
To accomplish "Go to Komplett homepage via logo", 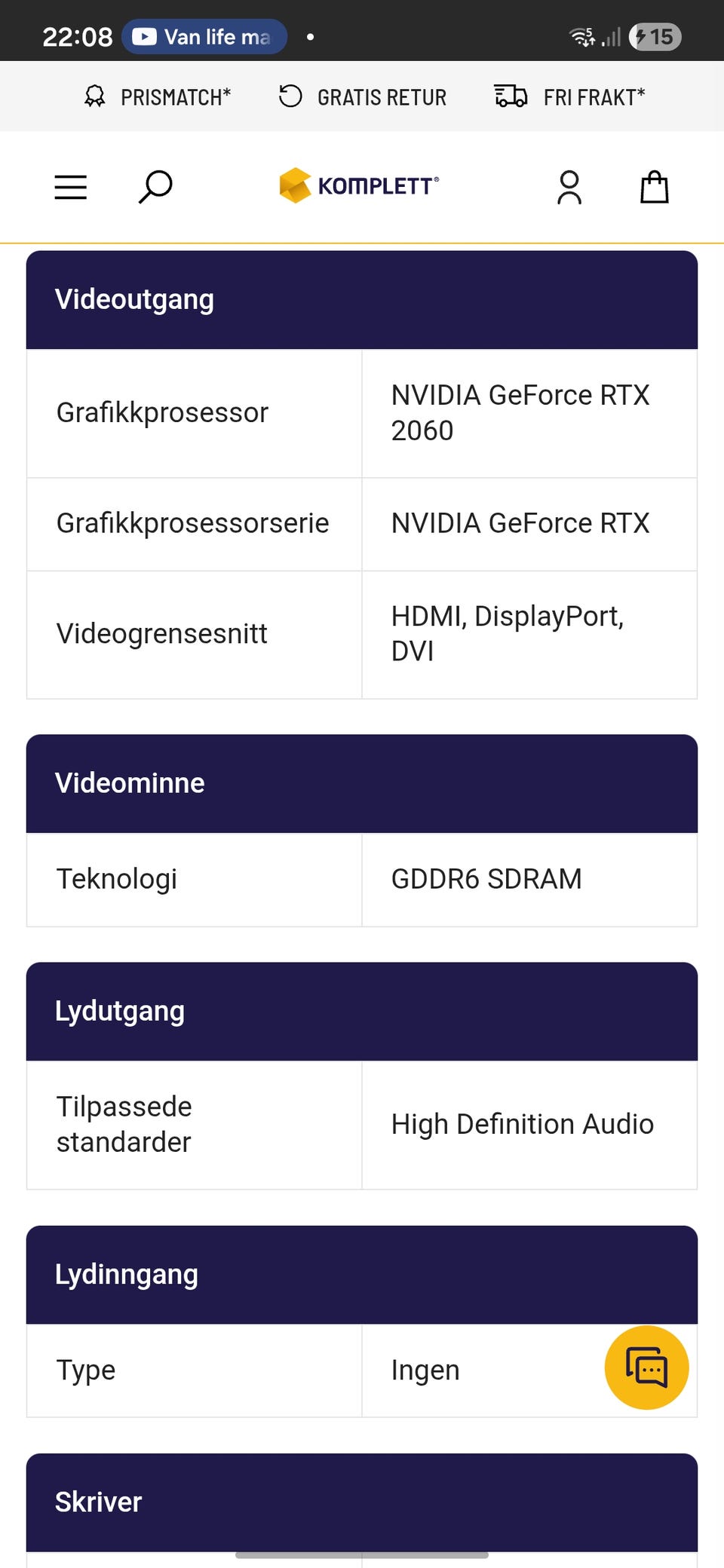I will (359, 185).
